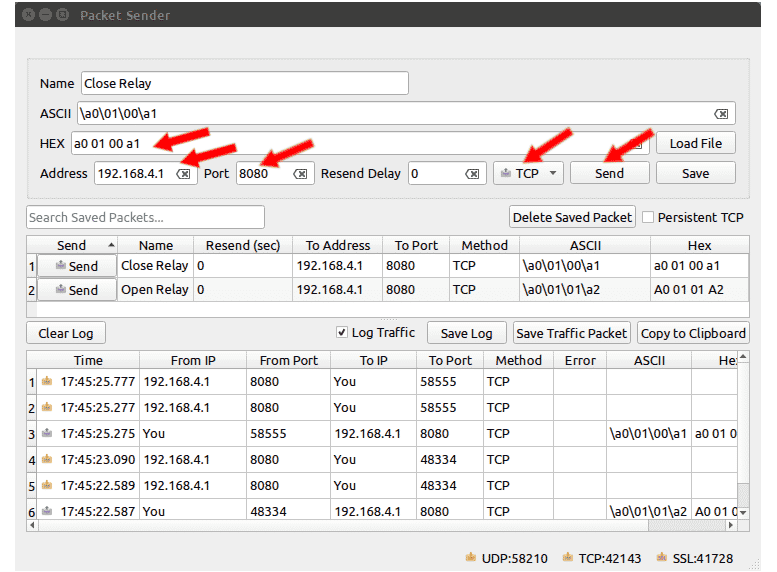Maximize the Packet Sender window

[62, 15]
